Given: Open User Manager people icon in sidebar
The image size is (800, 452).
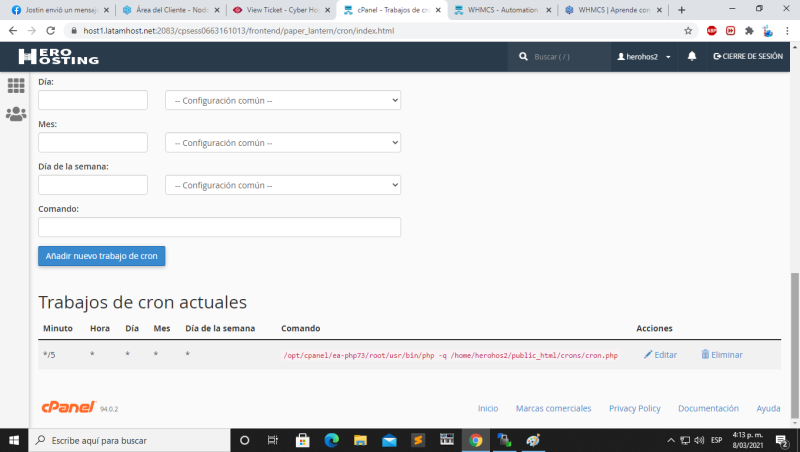Looking at the screenshot, I should tap(16, 114).
